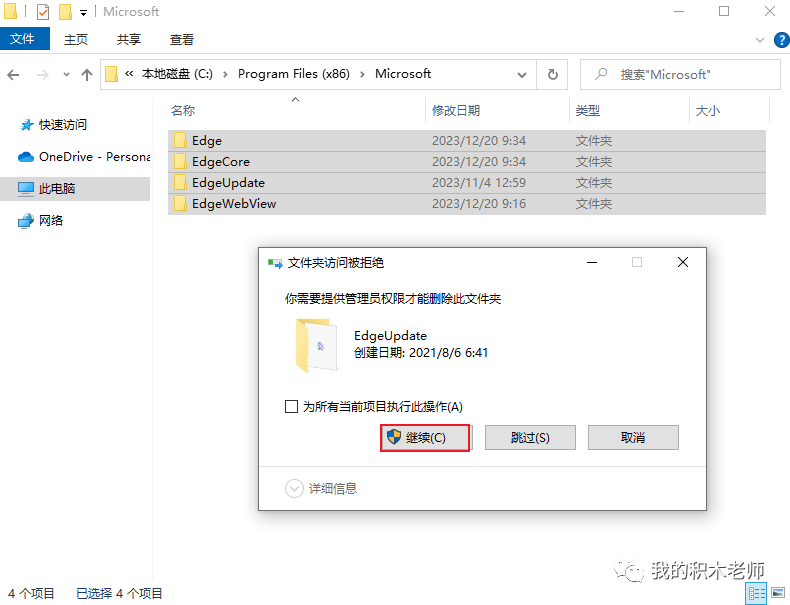This screenshot has width=790, height=605.
Task: Open the address bar history dropdown
Action: tap(522, 75)
